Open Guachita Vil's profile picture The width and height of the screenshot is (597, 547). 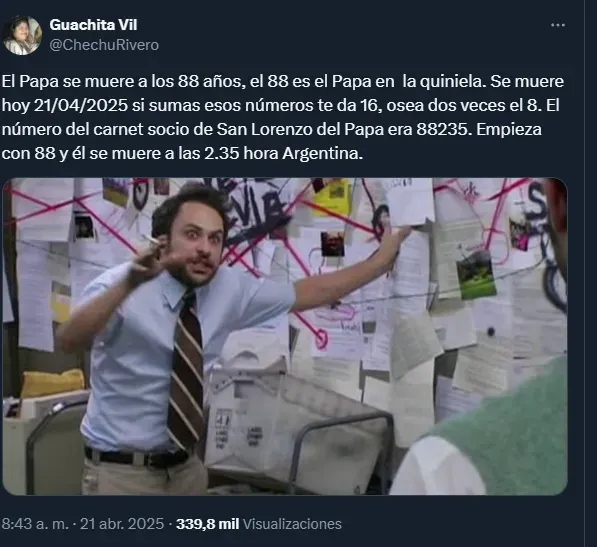pos(22,35)
